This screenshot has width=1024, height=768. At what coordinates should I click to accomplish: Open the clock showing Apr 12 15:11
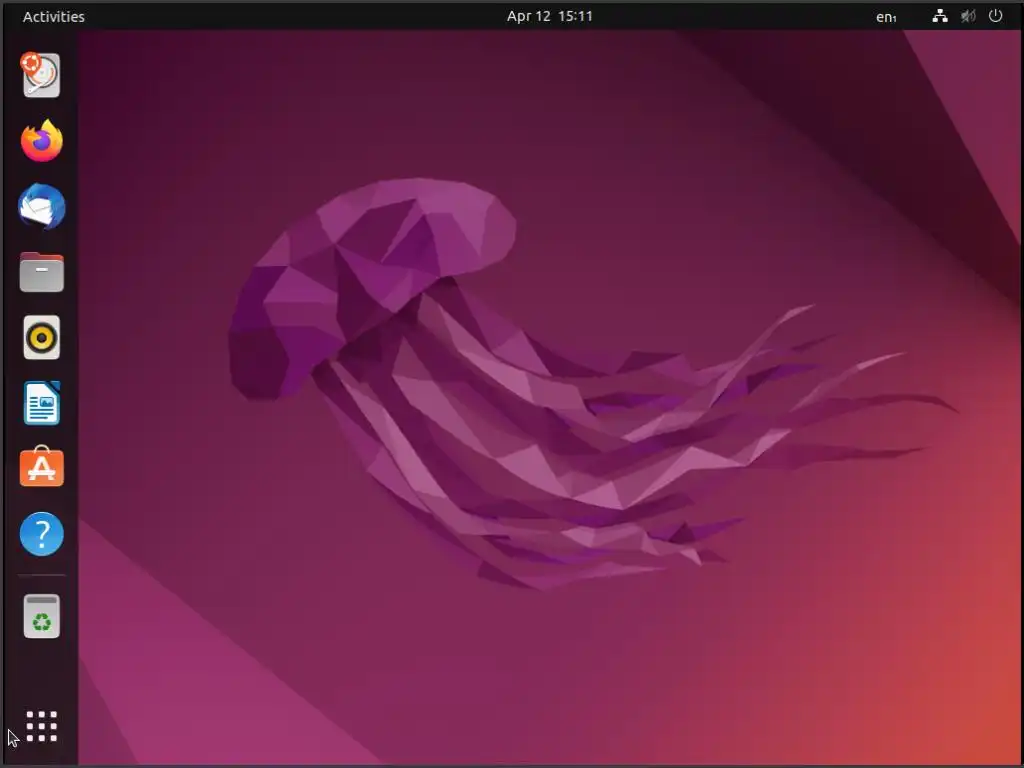pos(550,16)
